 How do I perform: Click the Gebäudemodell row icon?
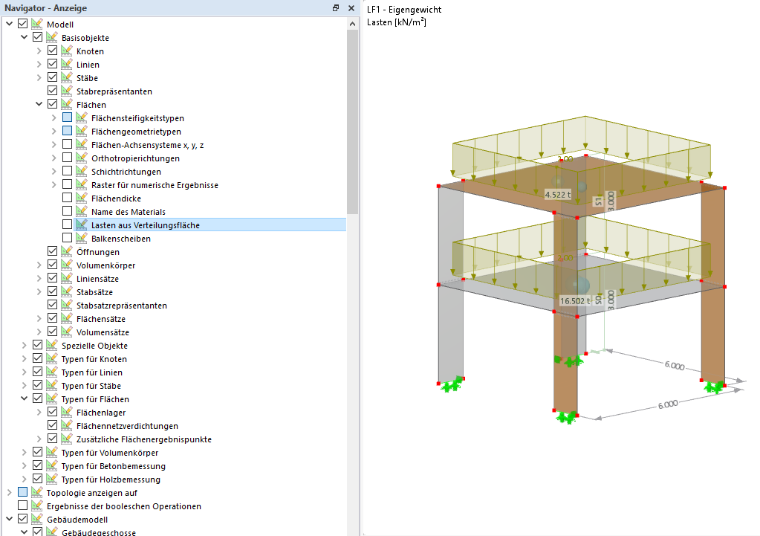coord(37,519)
